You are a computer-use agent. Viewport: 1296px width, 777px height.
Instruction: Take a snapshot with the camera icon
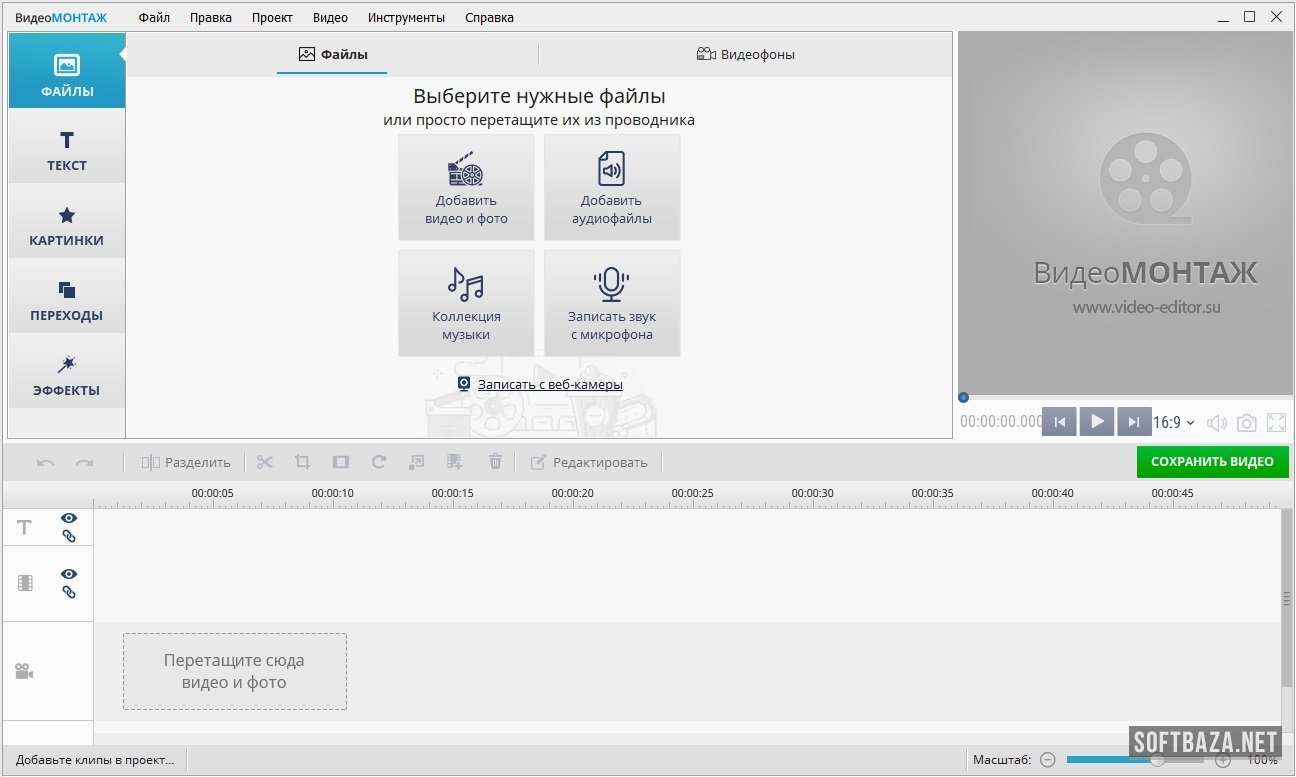(1246, 423)
